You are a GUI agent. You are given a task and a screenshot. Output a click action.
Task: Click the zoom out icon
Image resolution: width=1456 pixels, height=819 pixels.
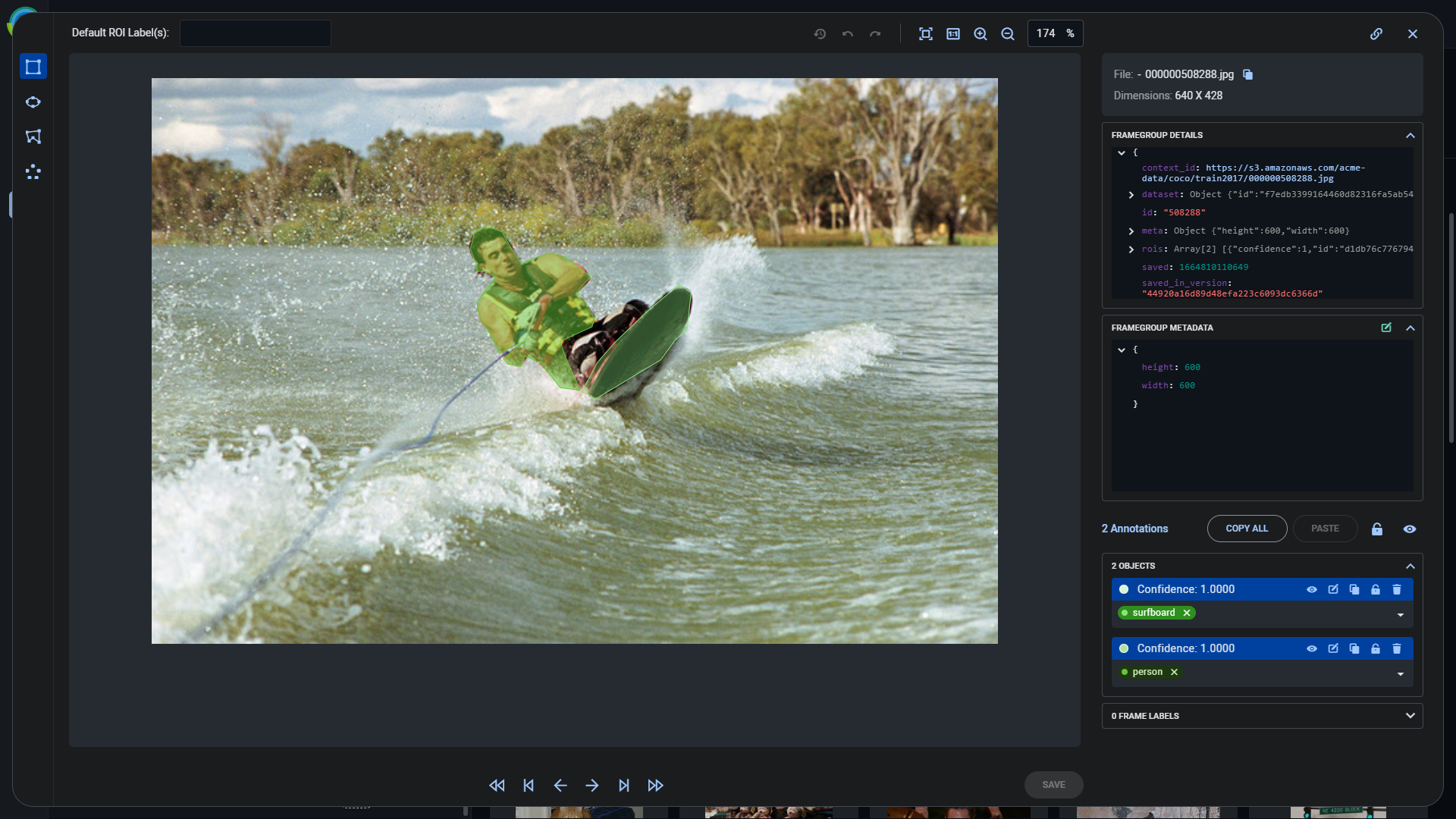(x=1007, y=33)
